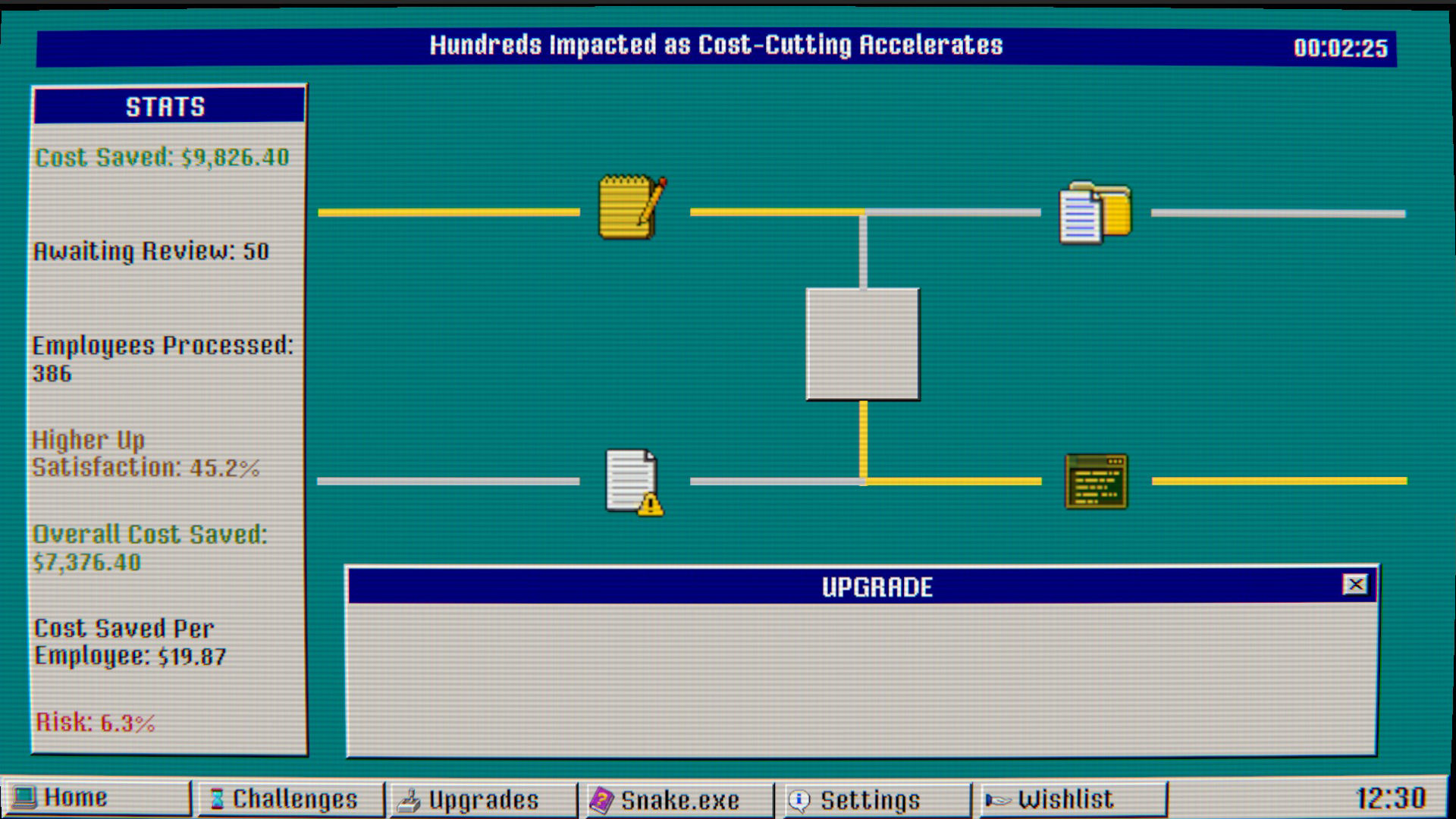Viewport: 1456px width, 819px height.
Task: Click the green terminal window icon
Action: pos(1096,482)
